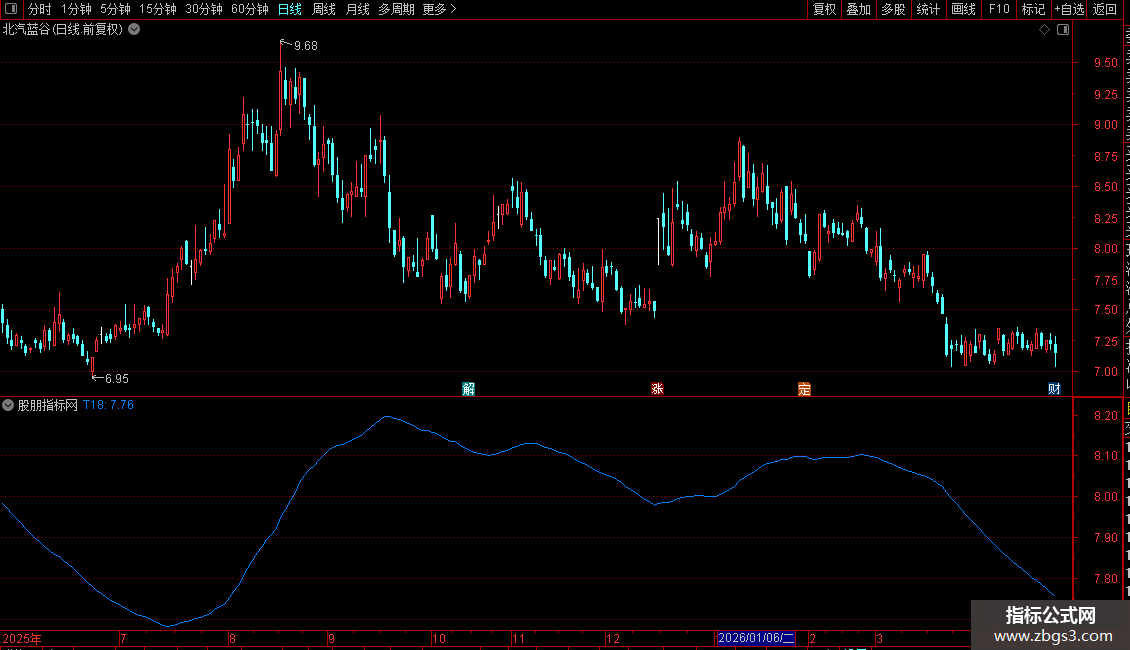This screenshot has height=650, width=1130.
Task: Activate the 画线 drawing tools
Action: [964, 9]
